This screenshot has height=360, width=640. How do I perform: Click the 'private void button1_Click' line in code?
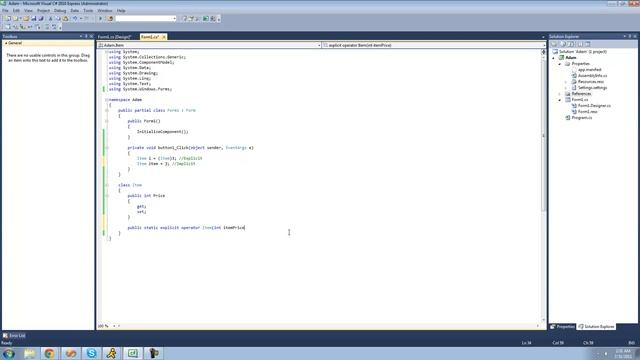click(190, 148)
